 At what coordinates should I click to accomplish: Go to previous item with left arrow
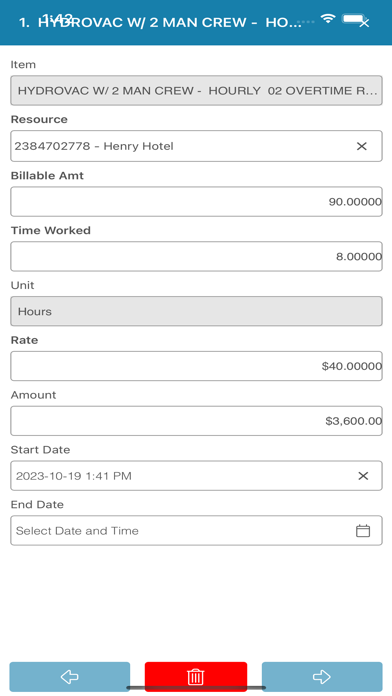click(x=70, y=677)
